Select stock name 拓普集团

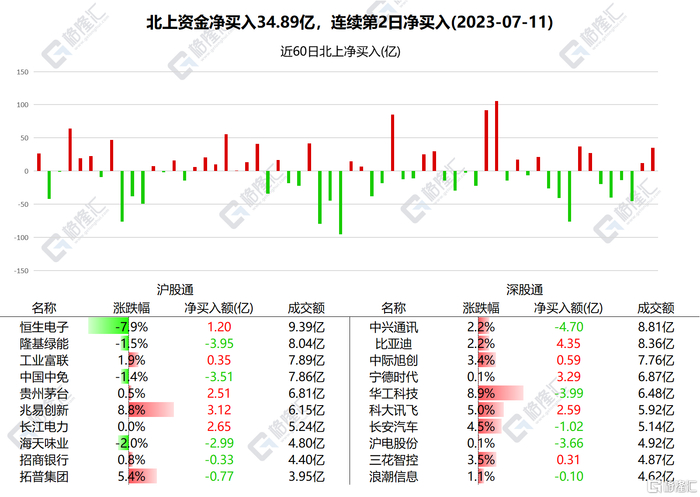point(44,476)
